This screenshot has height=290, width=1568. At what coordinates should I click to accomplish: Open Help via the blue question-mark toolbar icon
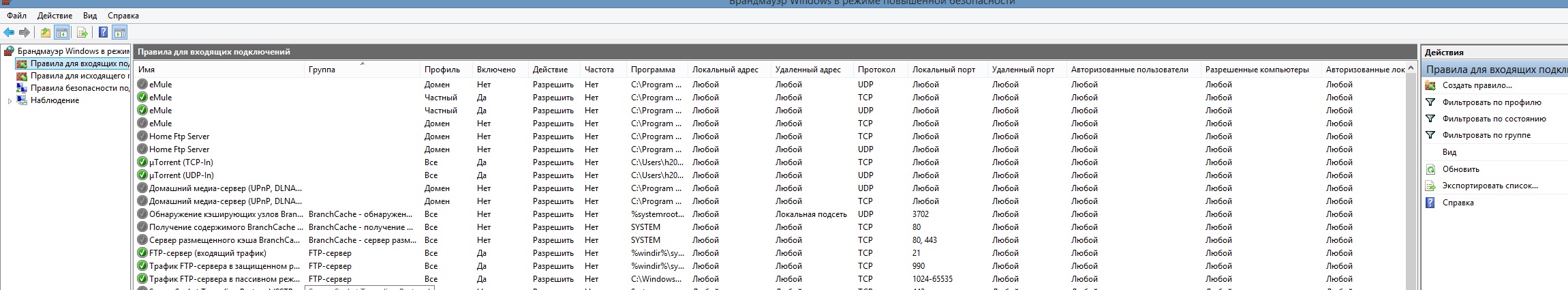click(x=104, y=32)
